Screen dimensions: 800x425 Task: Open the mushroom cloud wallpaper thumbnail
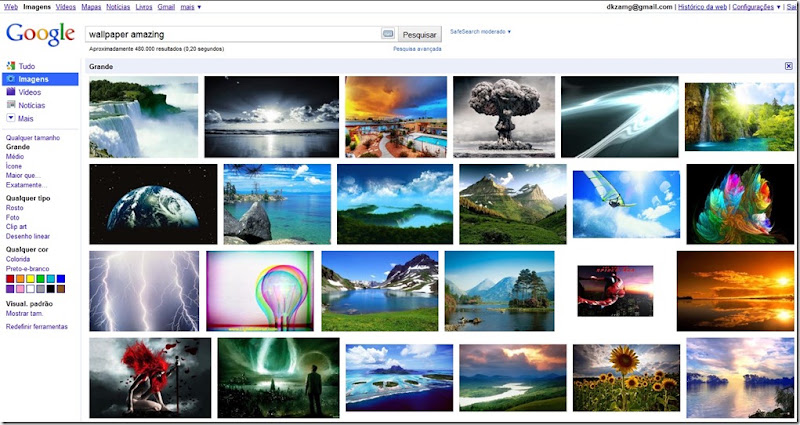[504, 117]
